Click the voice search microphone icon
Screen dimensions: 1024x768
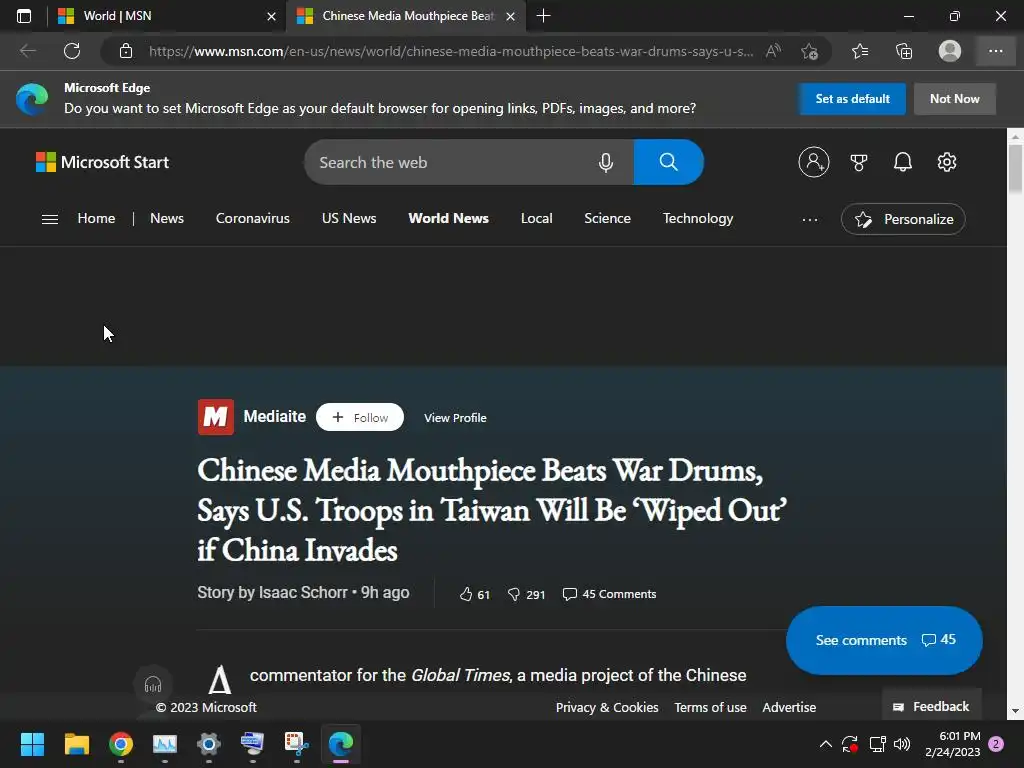click(x=605, y=163)
